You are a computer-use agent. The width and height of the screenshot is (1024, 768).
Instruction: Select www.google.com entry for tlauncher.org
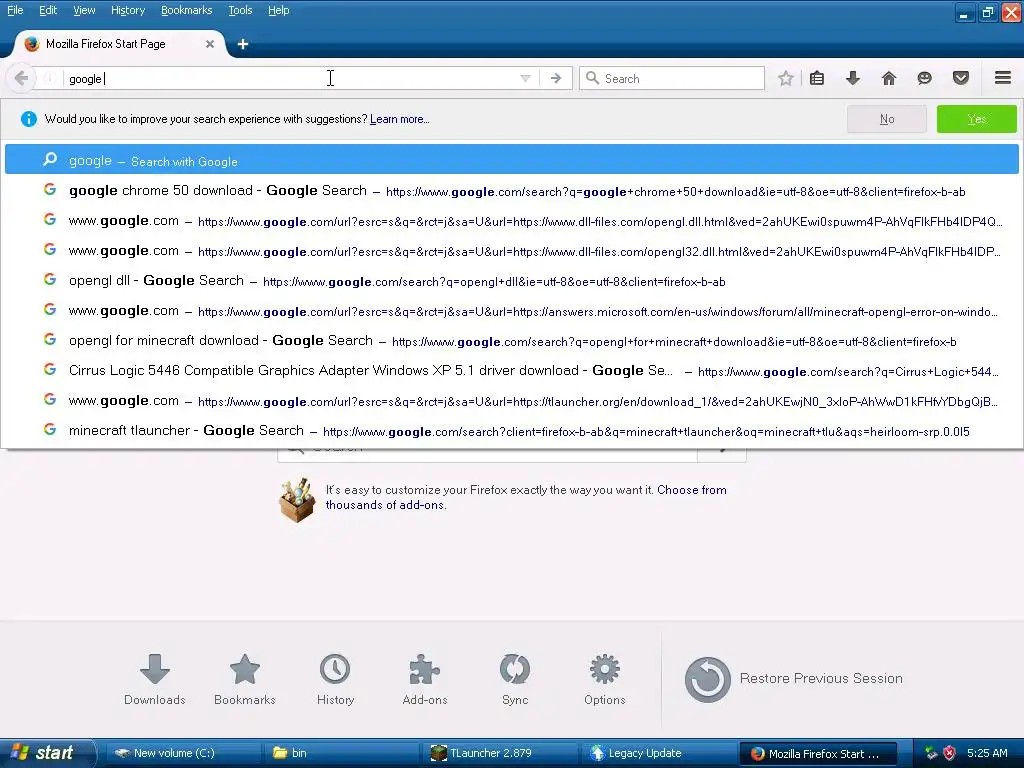[x=511, y=401]
